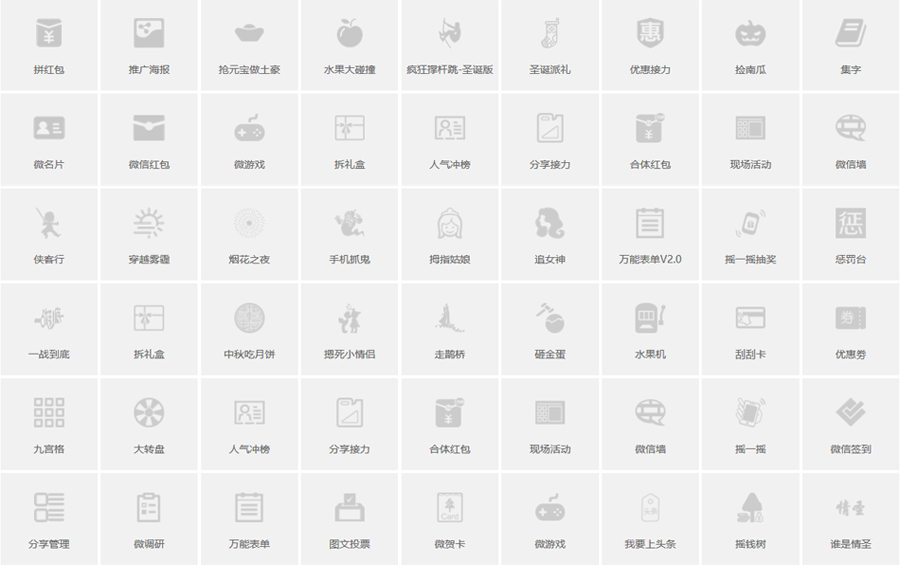900x565 pixels.
Task: Open the 捡南瓜 pumpkin icon
Action: [x=750, y=34]
